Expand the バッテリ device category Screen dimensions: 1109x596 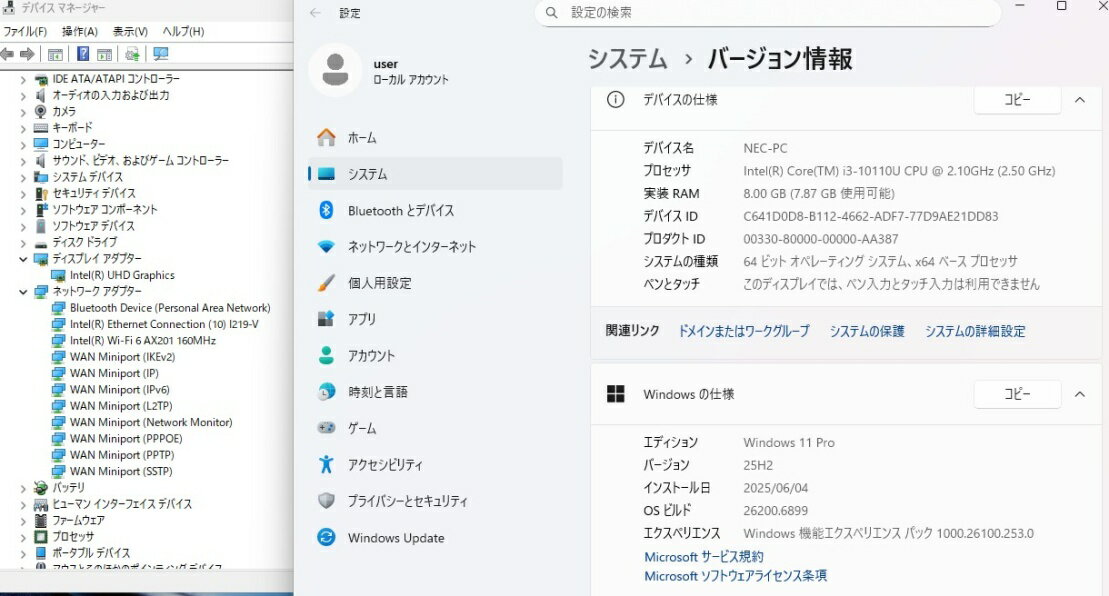pos(23,488)
